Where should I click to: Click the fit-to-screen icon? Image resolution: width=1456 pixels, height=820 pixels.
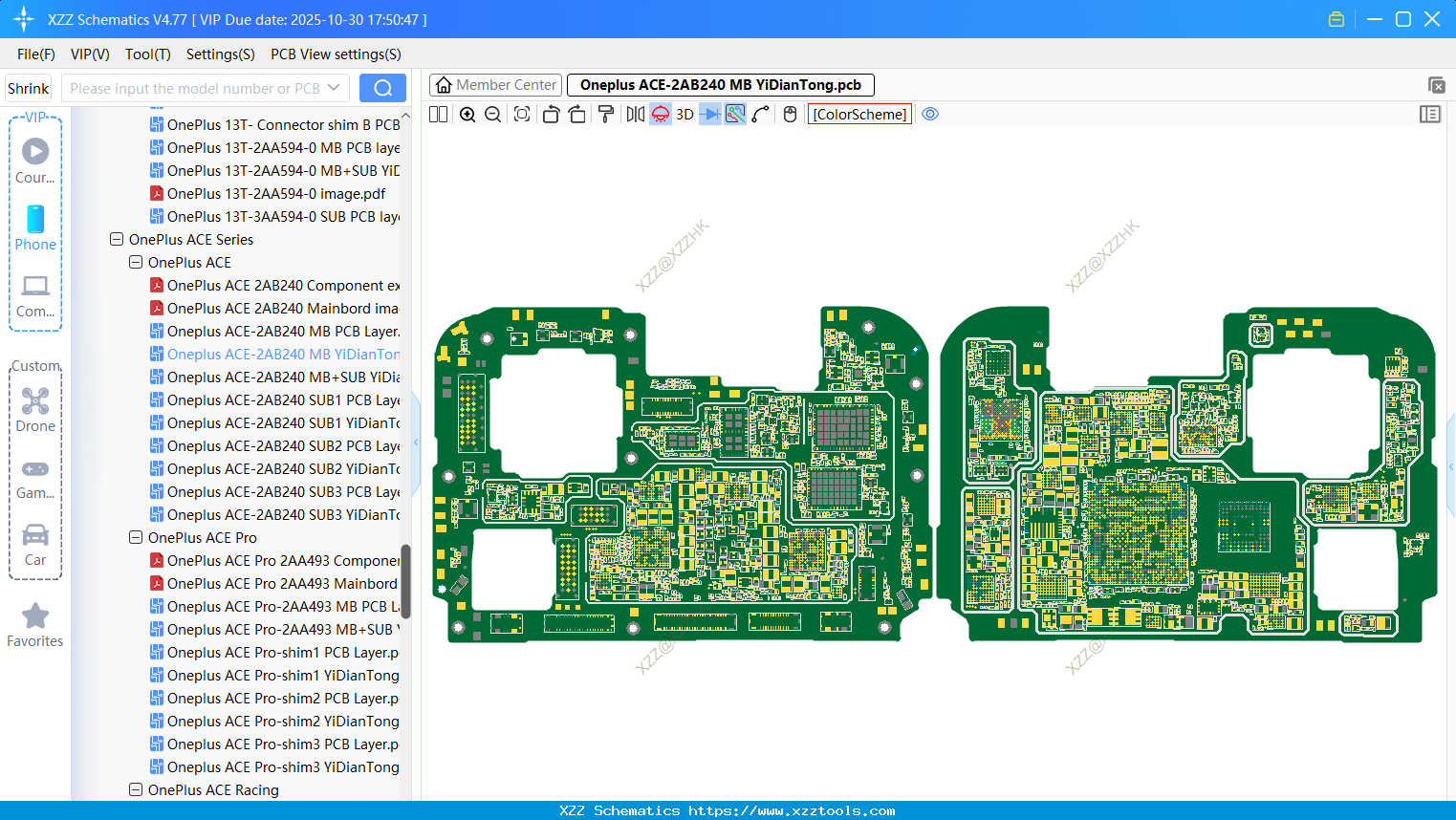tap(522, 115)
